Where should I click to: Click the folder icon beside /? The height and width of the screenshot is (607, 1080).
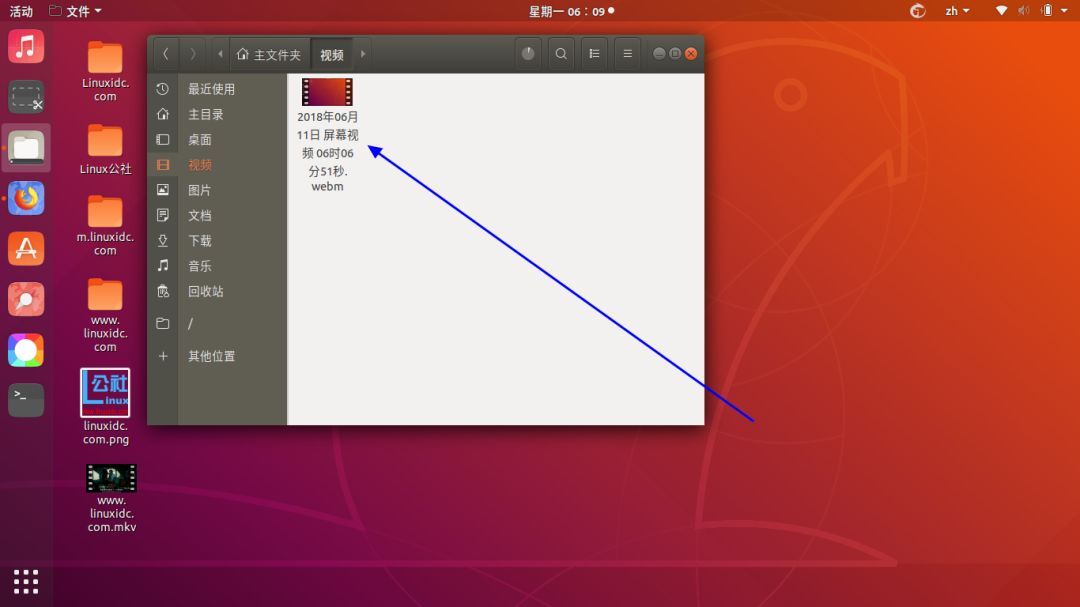(x=163, y=324)
